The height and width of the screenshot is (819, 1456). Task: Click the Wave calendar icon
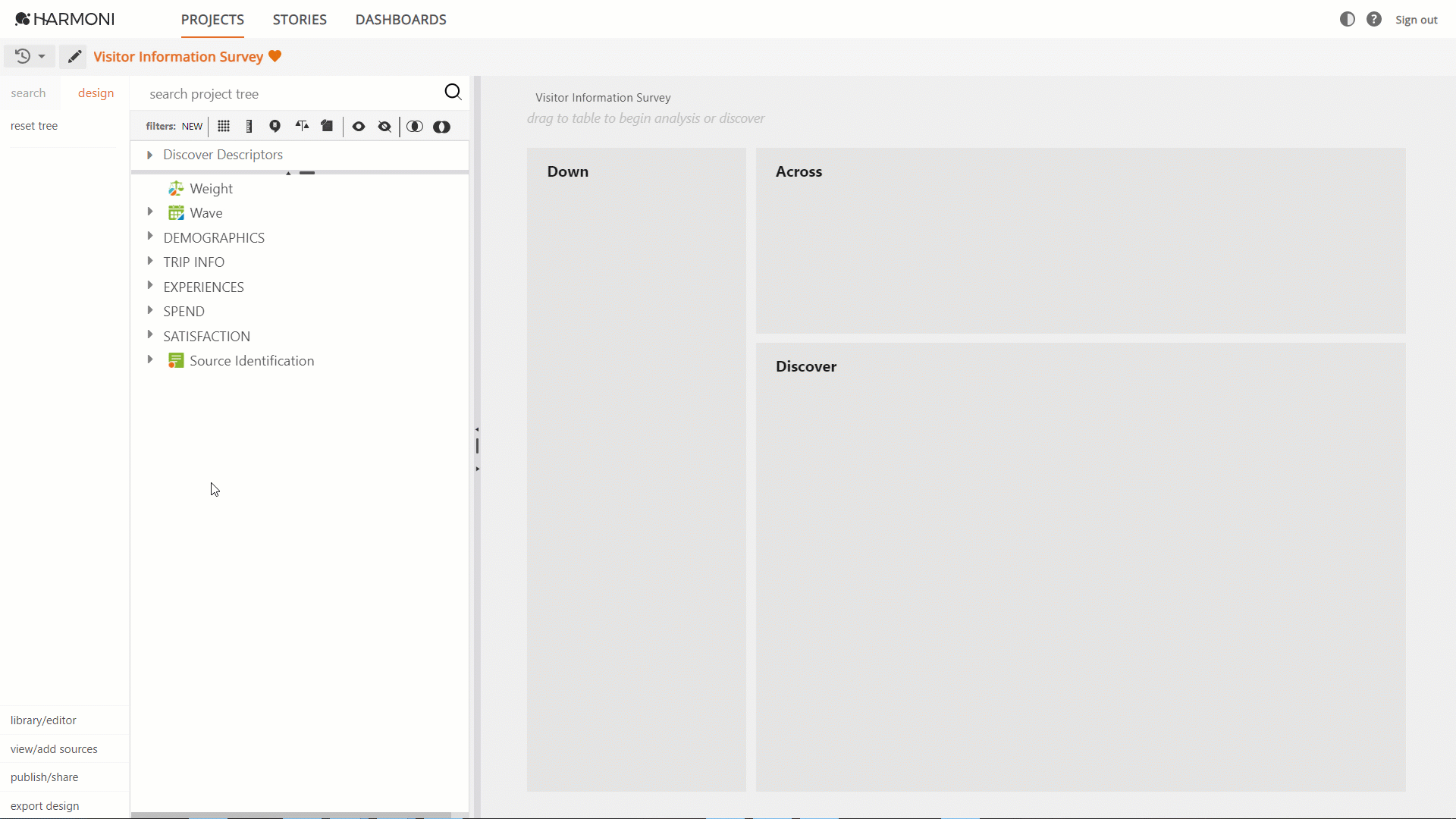(x=176, y=212)
